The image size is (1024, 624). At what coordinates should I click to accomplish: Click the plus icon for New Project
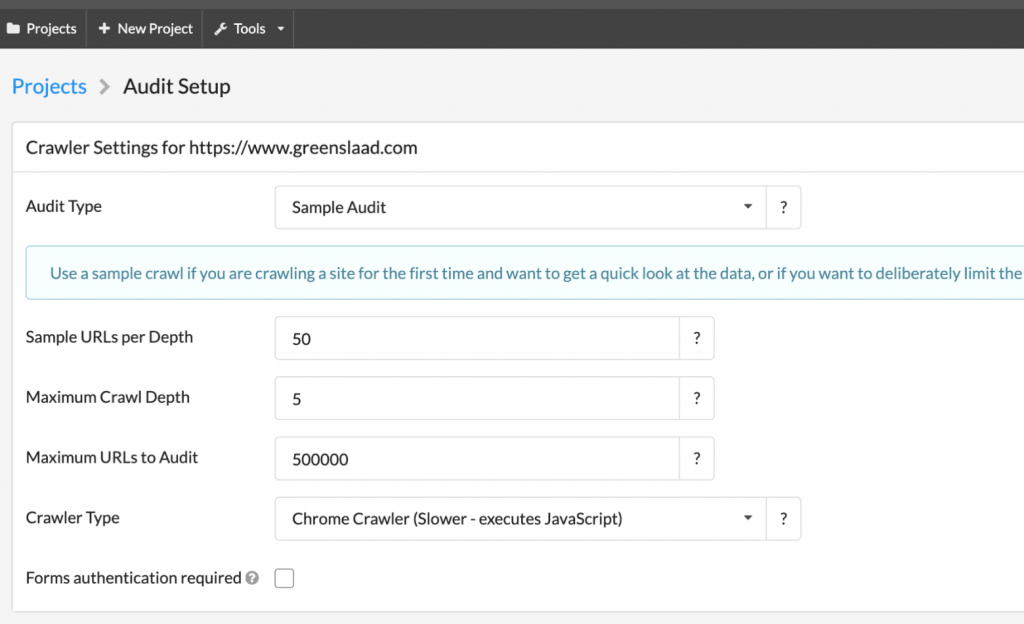104,29
